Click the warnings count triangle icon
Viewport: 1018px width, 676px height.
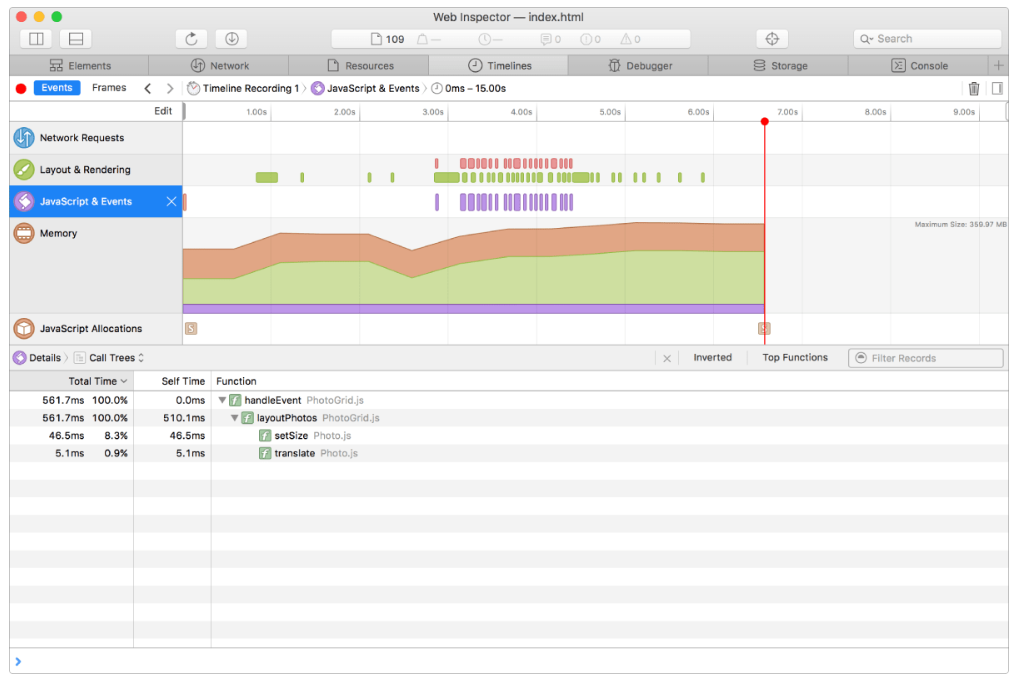[x=625, y=39]
